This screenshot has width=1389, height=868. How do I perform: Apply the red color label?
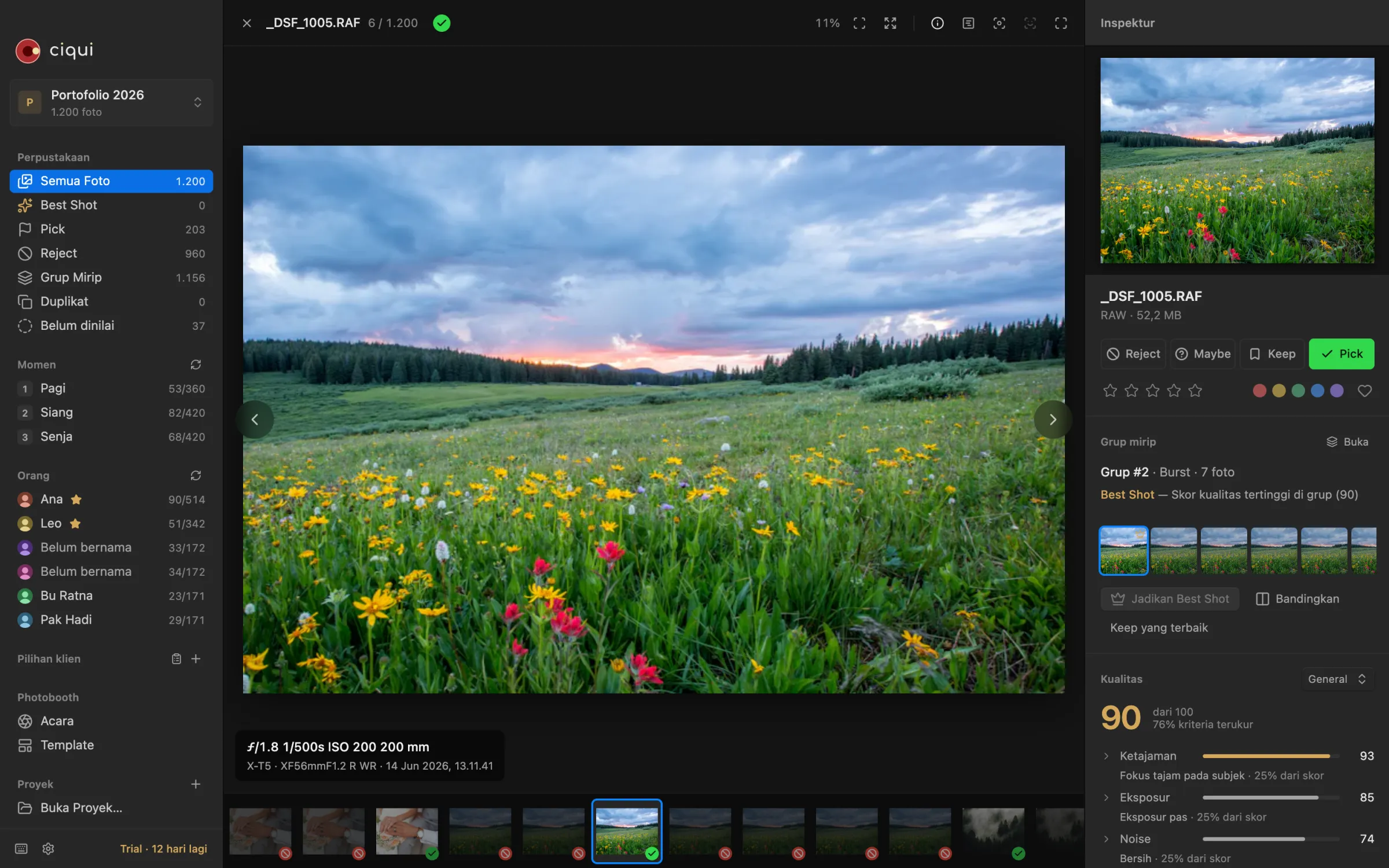[x=1259, y=391]
